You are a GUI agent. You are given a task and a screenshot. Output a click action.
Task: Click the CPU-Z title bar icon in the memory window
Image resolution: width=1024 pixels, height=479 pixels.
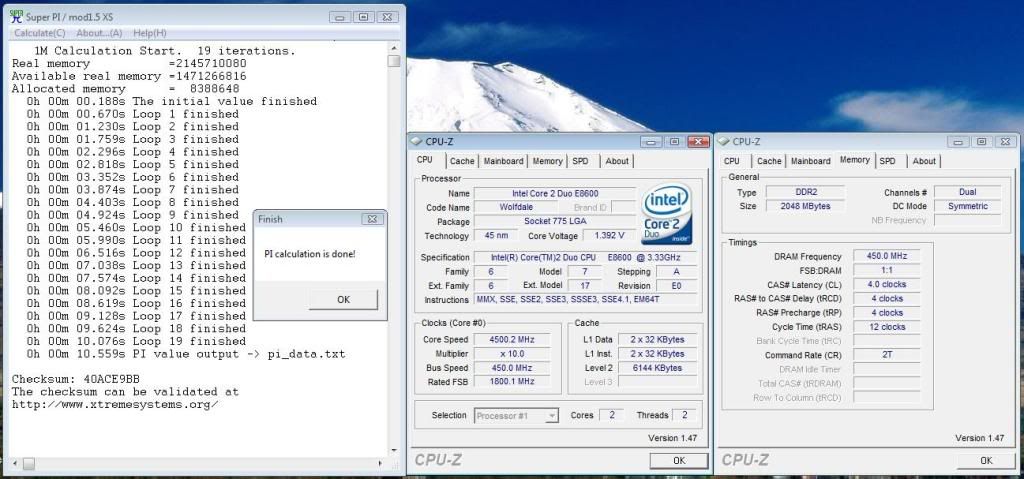click(x=724, y=142)
